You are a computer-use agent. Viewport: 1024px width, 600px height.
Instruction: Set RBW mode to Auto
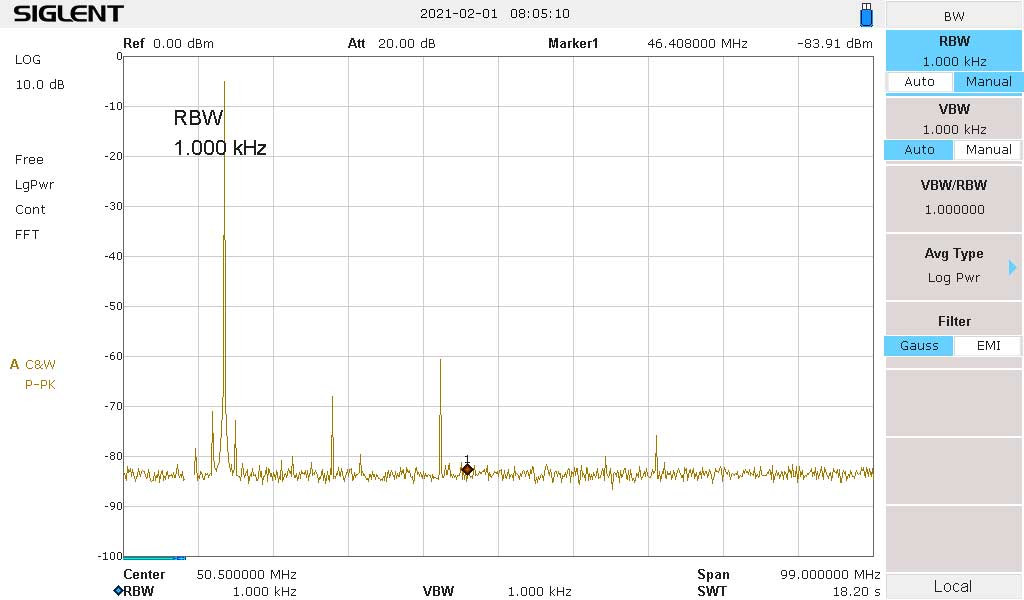(x=919, y=82)
